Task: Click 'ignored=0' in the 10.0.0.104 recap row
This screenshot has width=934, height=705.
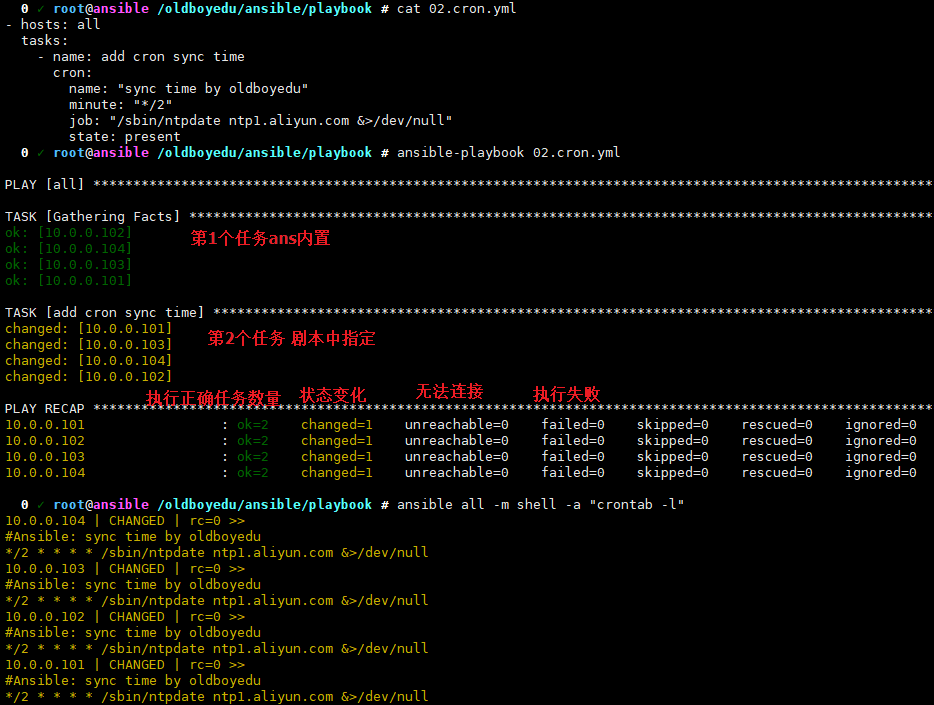Action: (880, 472)
